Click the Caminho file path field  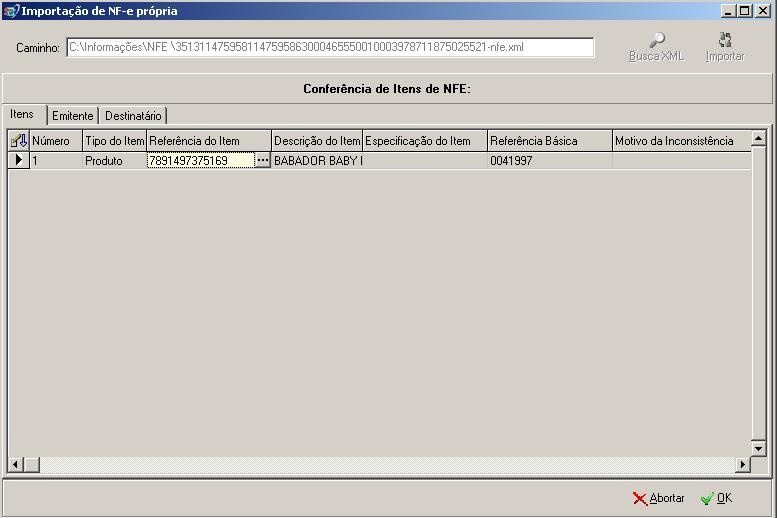[x=330, y=47]
